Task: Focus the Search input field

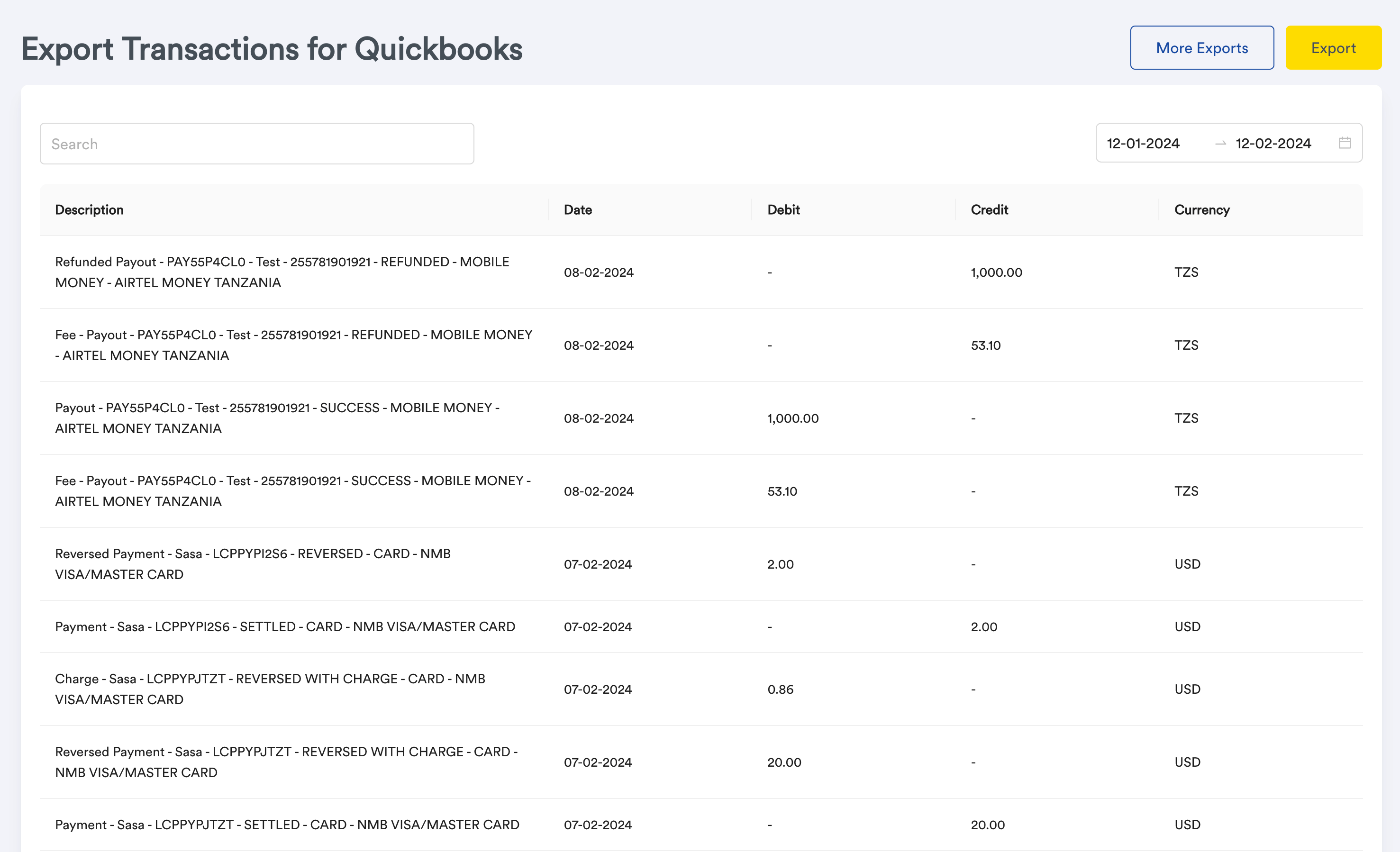Action: point(257,144)
